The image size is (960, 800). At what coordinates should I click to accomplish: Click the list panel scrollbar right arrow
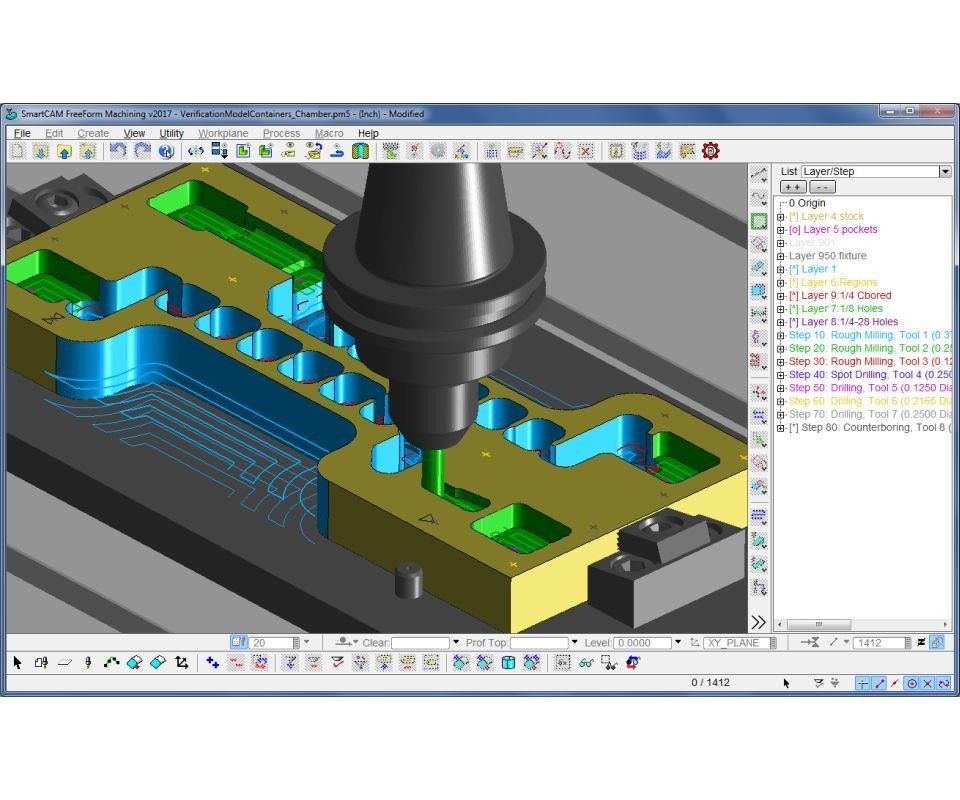pyautogui.click(x=946, y=624)
